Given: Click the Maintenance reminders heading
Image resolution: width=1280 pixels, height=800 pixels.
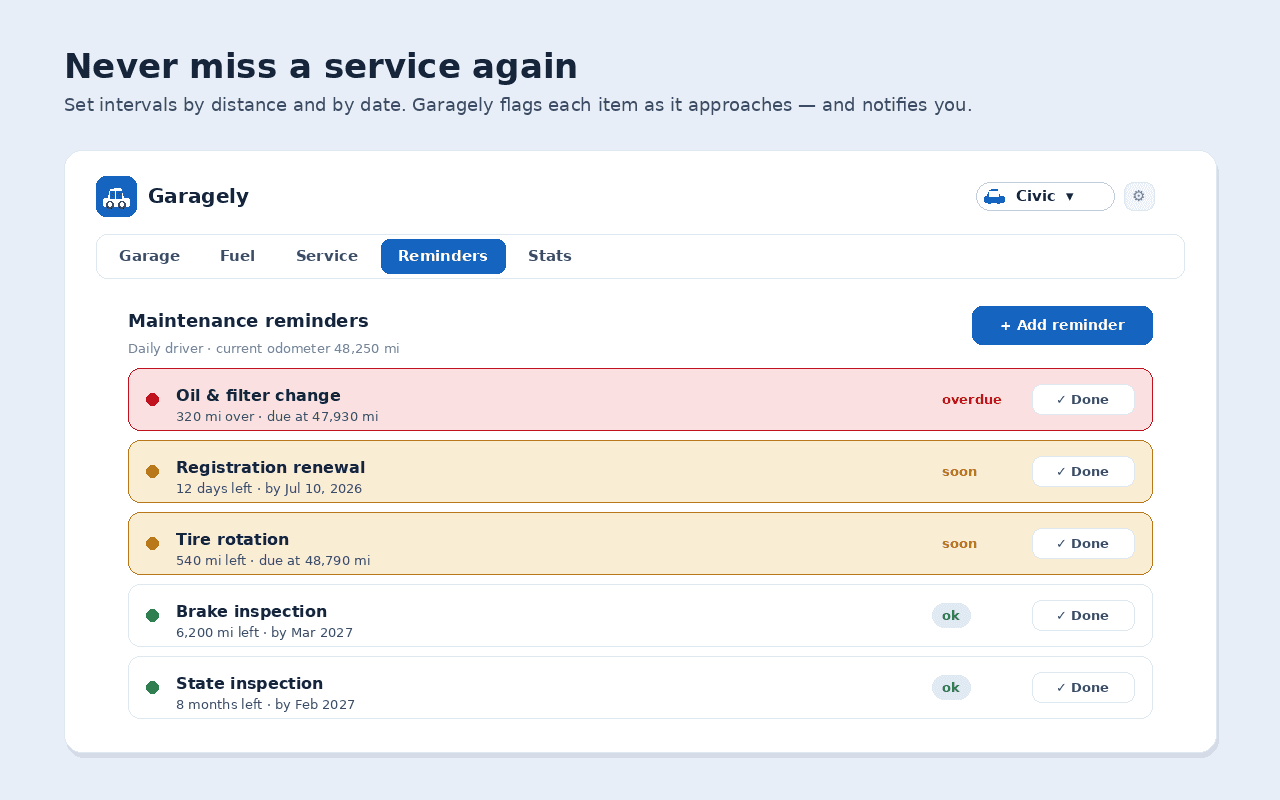Looking at the screenshot, I should click(x=248, y=321).
